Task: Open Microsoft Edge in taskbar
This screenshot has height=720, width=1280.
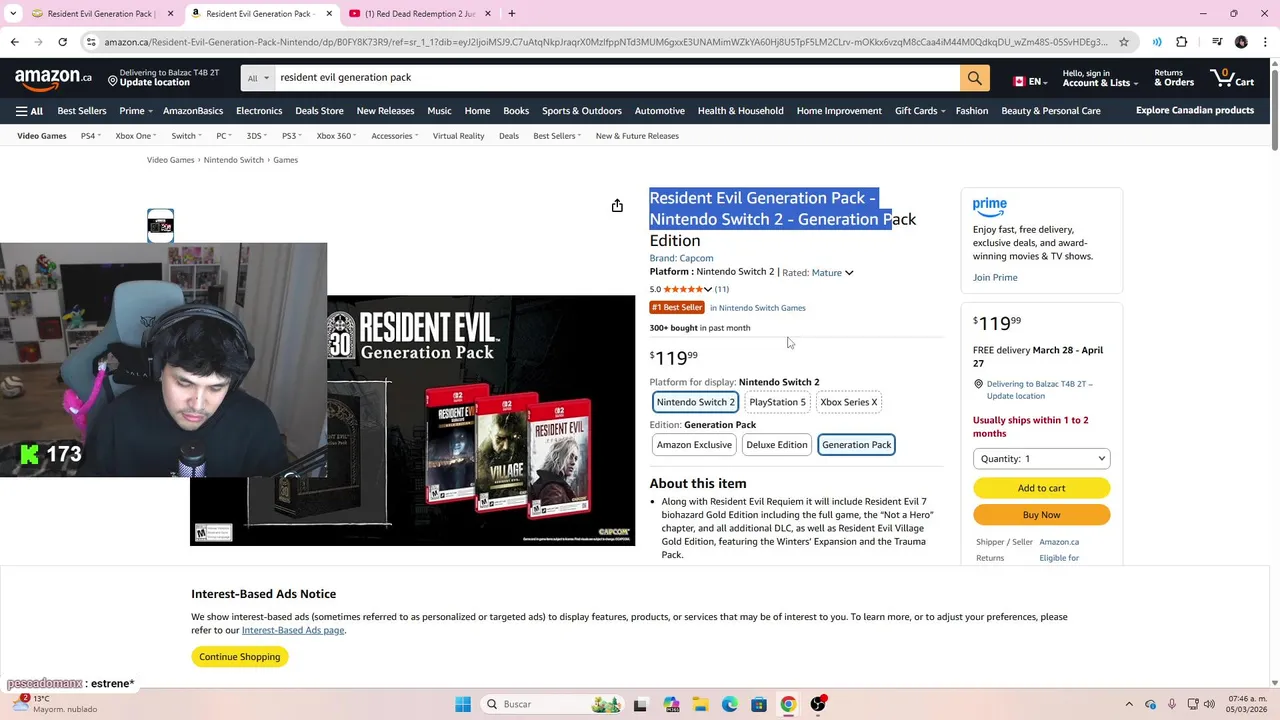Action: [x=730, y=704]
